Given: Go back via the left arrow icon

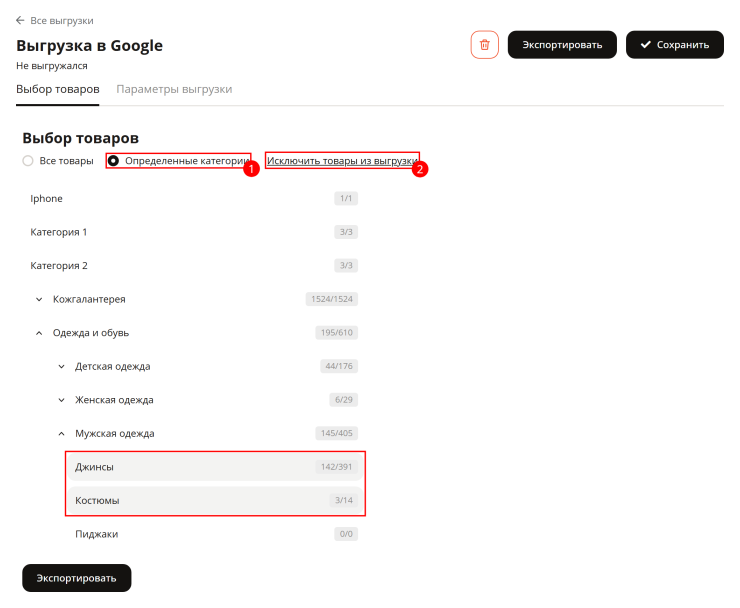Looking at the screenshot, I should coord(20,20).
